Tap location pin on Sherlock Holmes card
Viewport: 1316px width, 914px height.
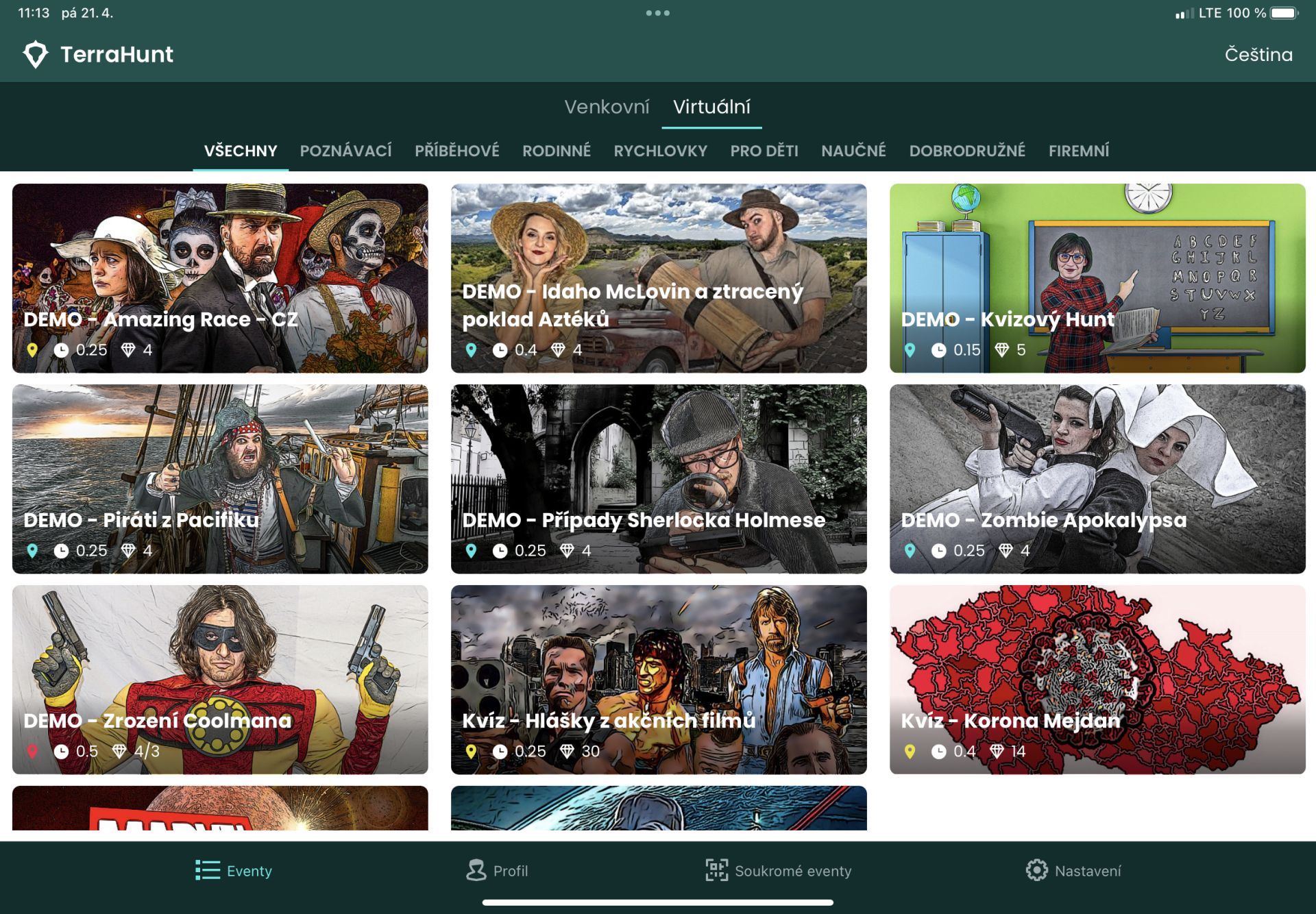[471, 551]
